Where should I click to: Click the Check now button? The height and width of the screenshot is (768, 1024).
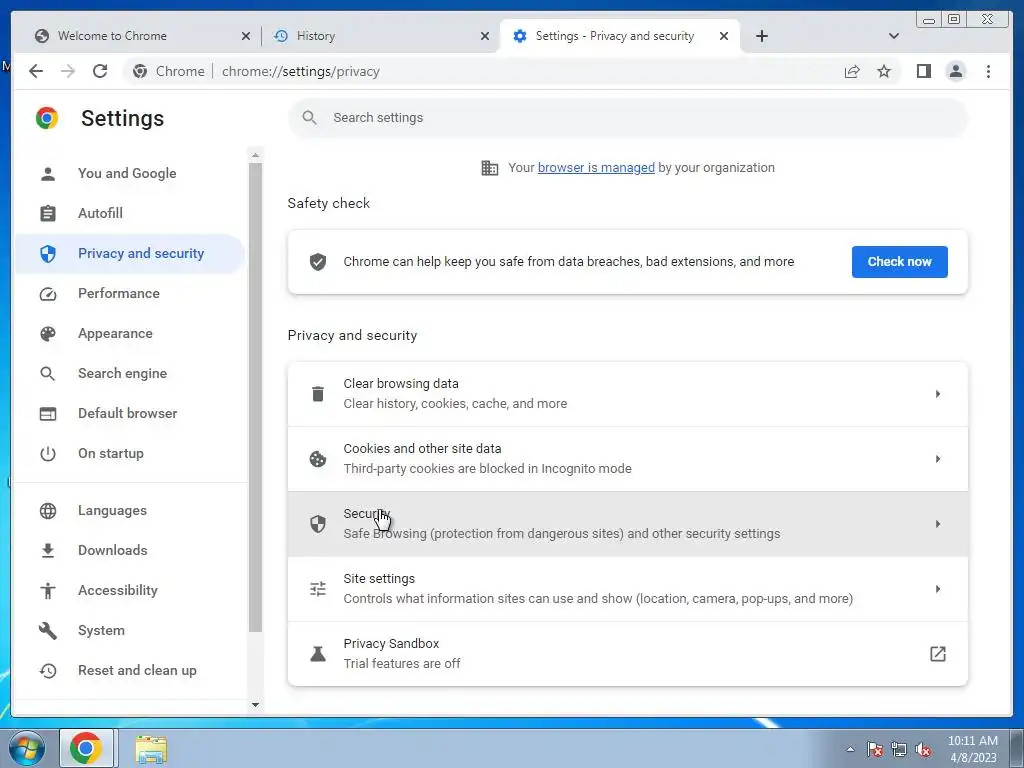click(899, 262)
